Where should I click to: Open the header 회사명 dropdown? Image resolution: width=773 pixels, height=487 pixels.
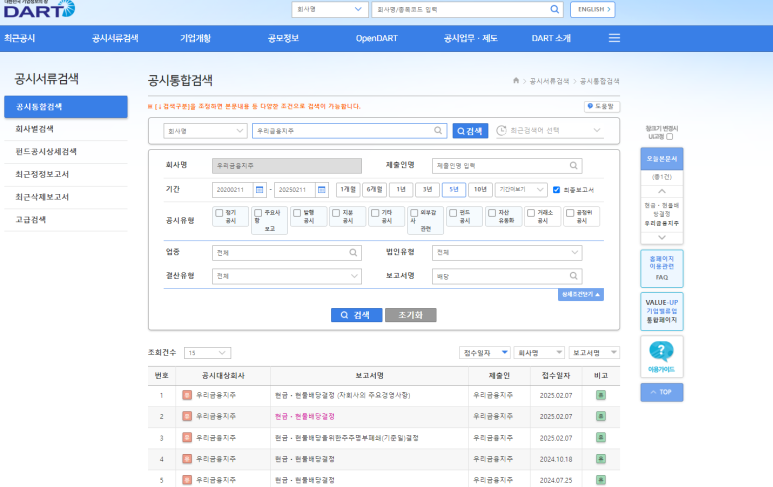click(x=330, y=9)
